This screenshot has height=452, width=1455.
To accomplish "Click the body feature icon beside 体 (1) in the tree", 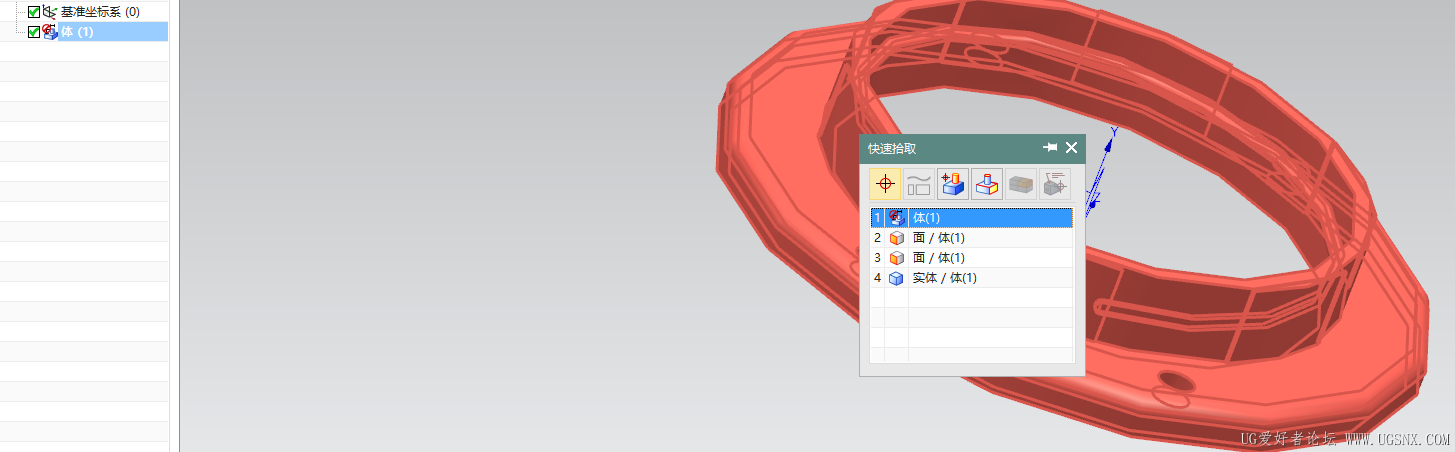I will [x=49, y=32].
